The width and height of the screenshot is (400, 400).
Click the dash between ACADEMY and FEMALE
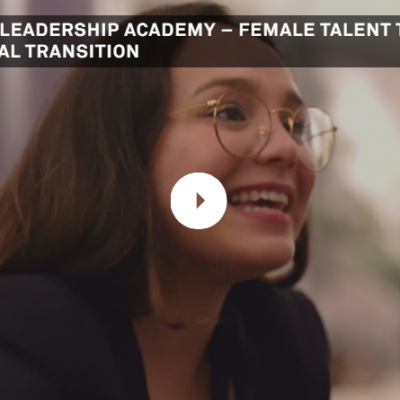(x=227, y=30)
